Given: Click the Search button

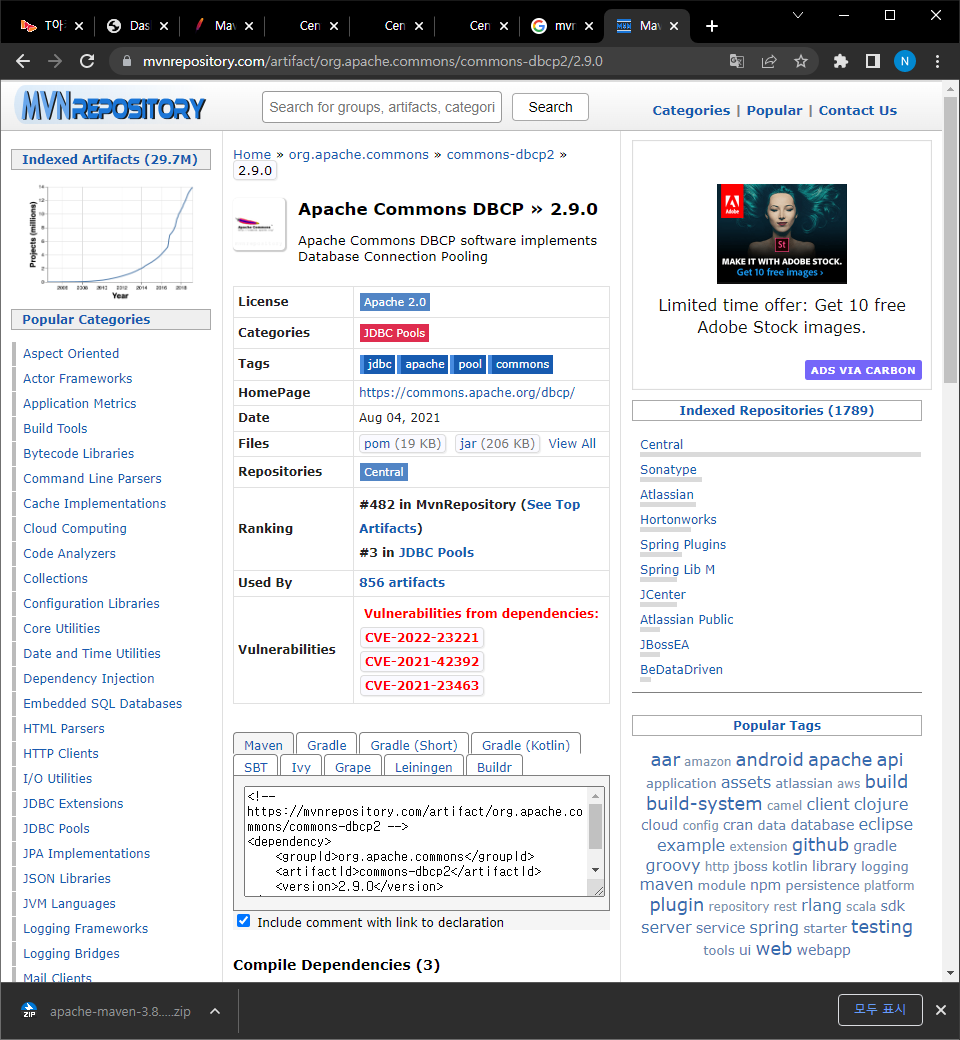Looking at the screenshot, I should [x=550, y=107].
